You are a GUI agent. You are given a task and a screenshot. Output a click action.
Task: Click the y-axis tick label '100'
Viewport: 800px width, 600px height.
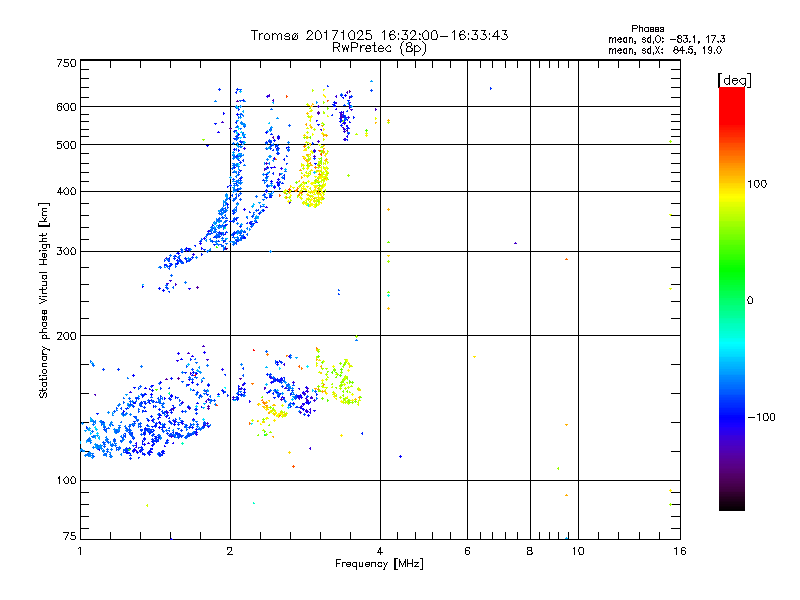[x=66, y=480]
